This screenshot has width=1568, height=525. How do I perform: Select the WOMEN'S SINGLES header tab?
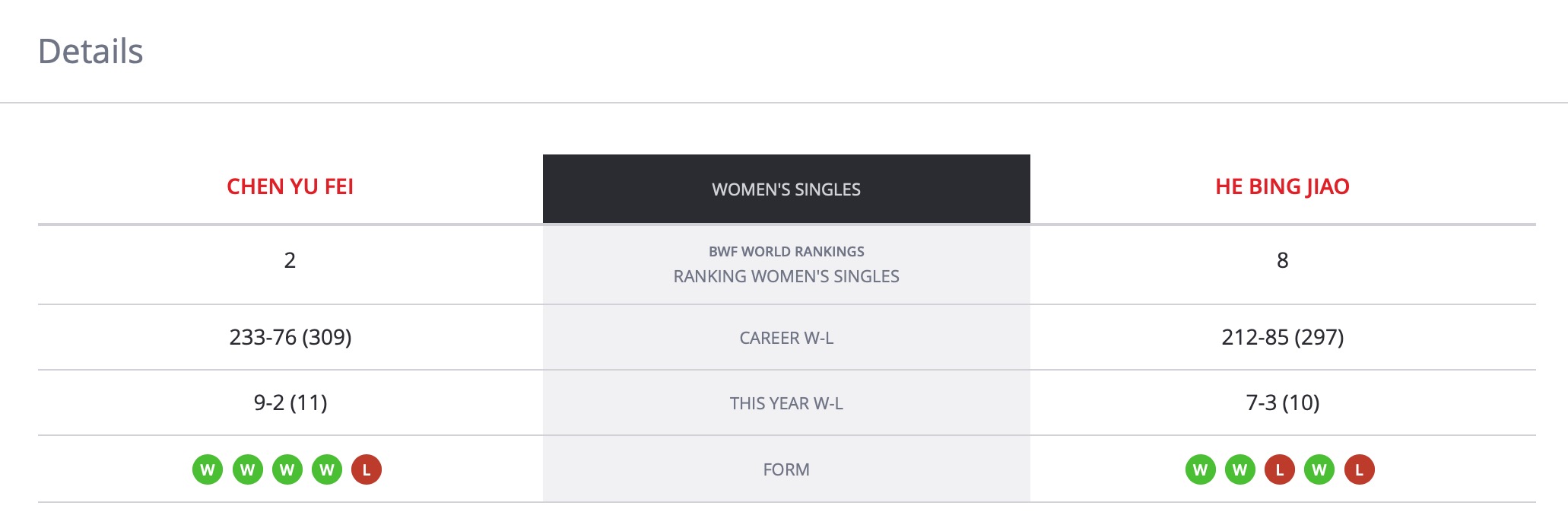tap(786, 189)
